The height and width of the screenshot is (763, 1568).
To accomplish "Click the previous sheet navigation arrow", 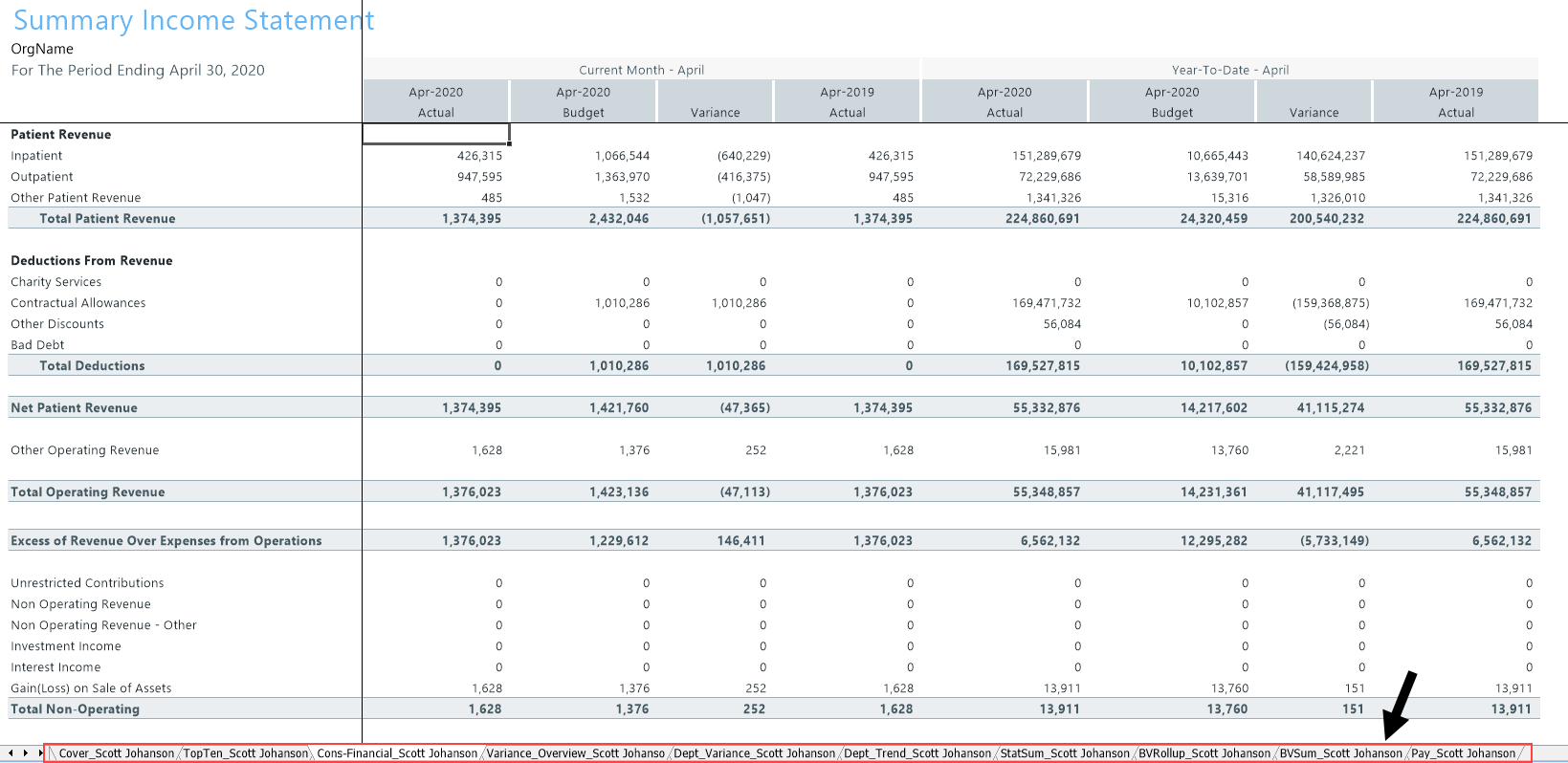I will coord(11,753).
